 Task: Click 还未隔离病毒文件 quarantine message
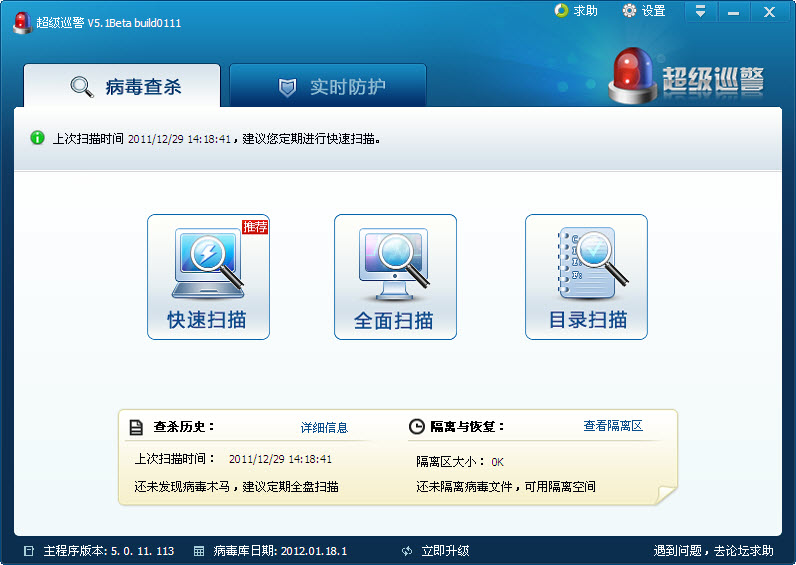coord(506,486)
